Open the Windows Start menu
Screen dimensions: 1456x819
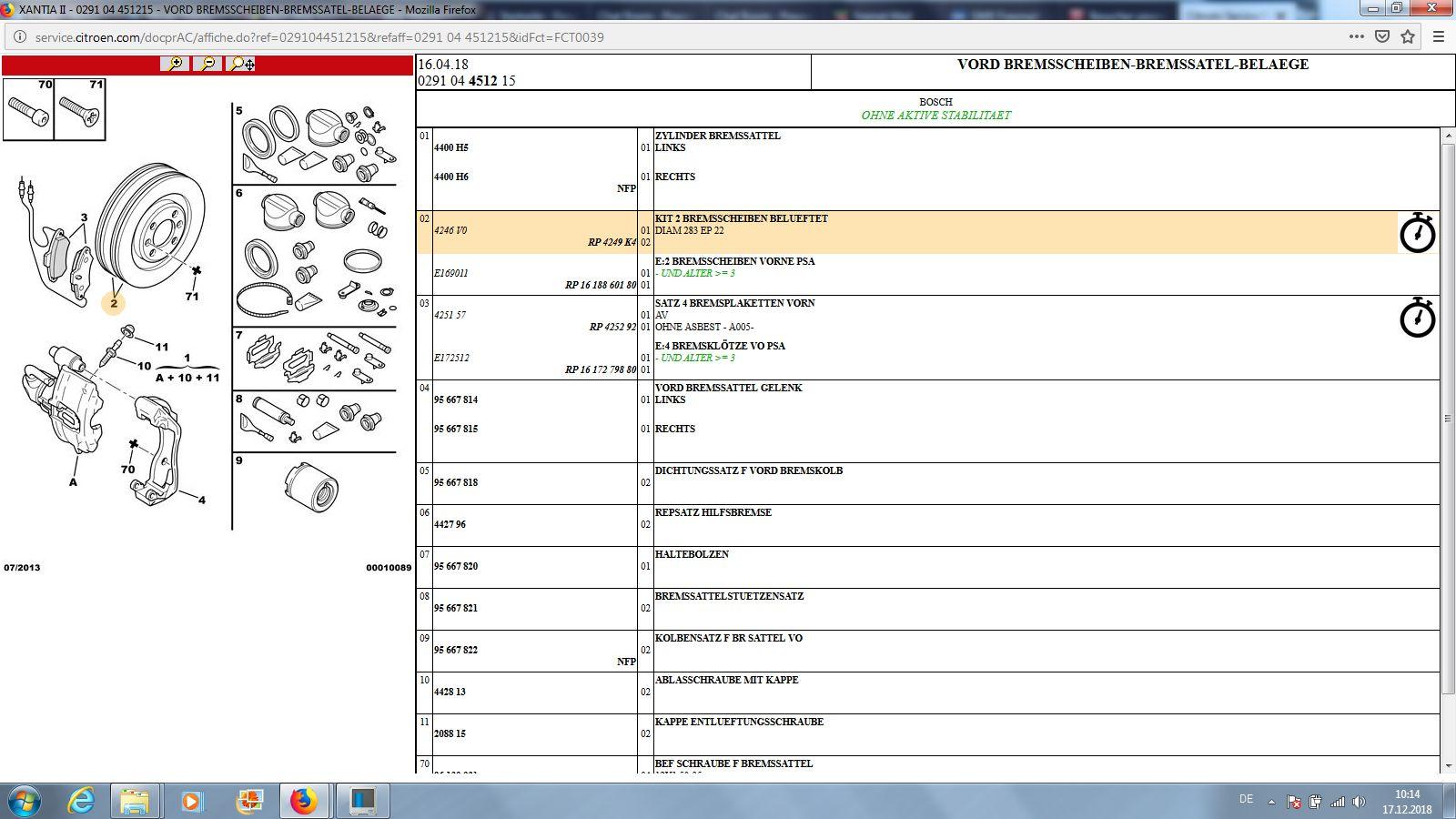click(24, 801)
